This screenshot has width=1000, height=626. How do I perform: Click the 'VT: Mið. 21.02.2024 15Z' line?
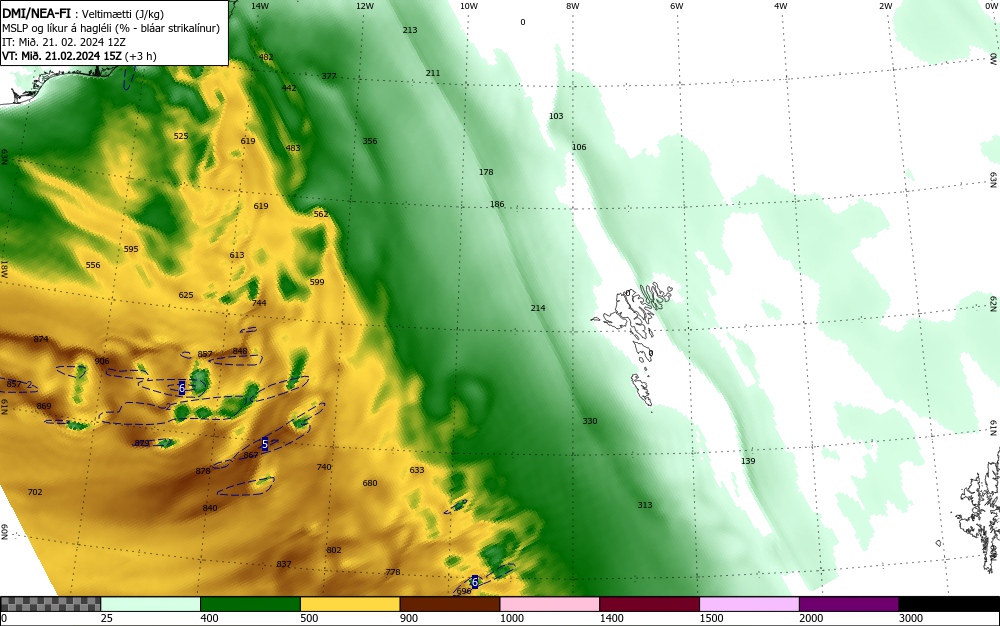click(x=79, y=55)
